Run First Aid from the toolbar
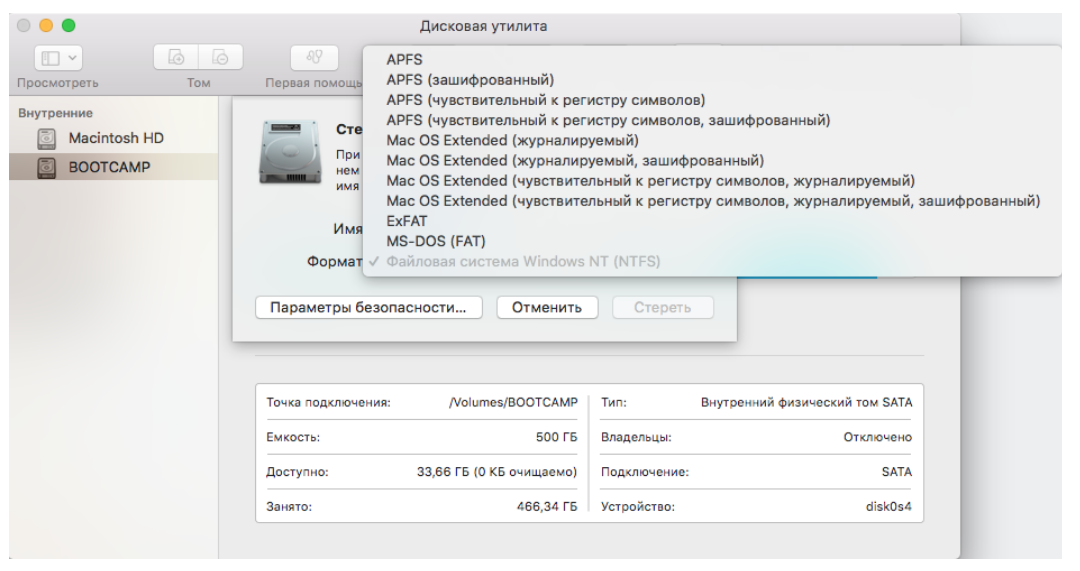 (x=314, y=58)
